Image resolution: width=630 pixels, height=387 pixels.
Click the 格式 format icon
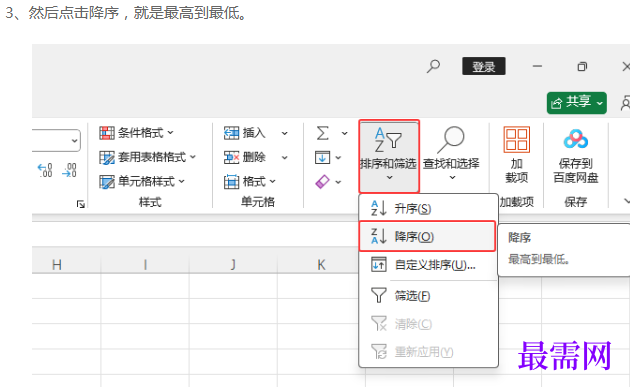point(231,182)
